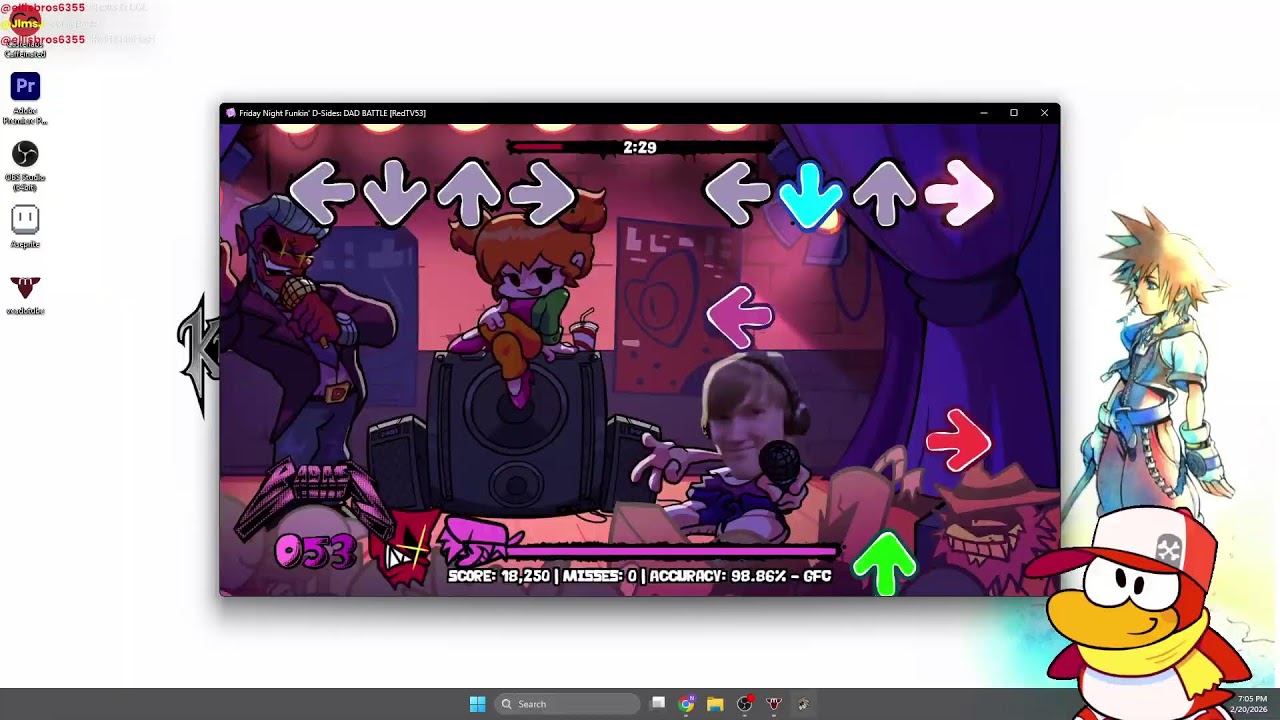This screenshot has width=1280, height=720.
Task: Open the Windows Start menu
Action: coord(477,704)
